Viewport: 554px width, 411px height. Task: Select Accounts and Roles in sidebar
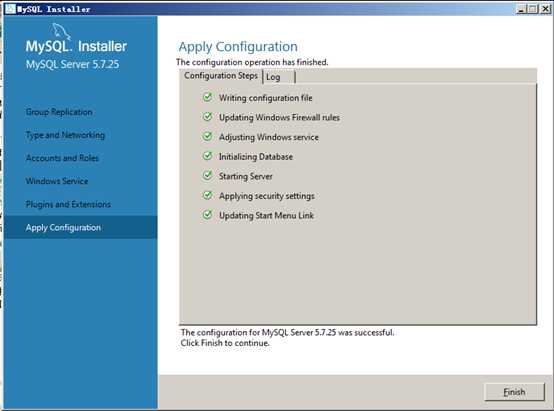point(62,158)
